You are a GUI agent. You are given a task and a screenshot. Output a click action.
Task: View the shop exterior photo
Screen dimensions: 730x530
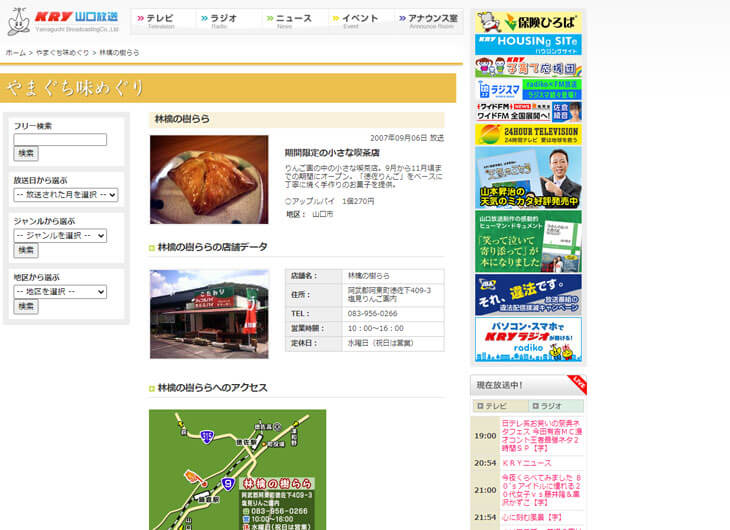(209, 314)
